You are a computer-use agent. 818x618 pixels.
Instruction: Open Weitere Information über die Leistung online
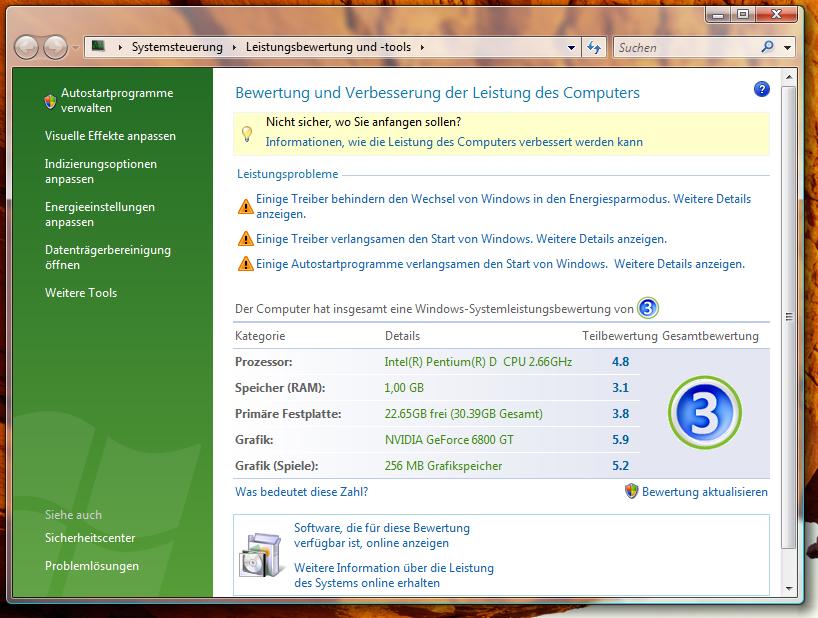(x=393, y=575)
